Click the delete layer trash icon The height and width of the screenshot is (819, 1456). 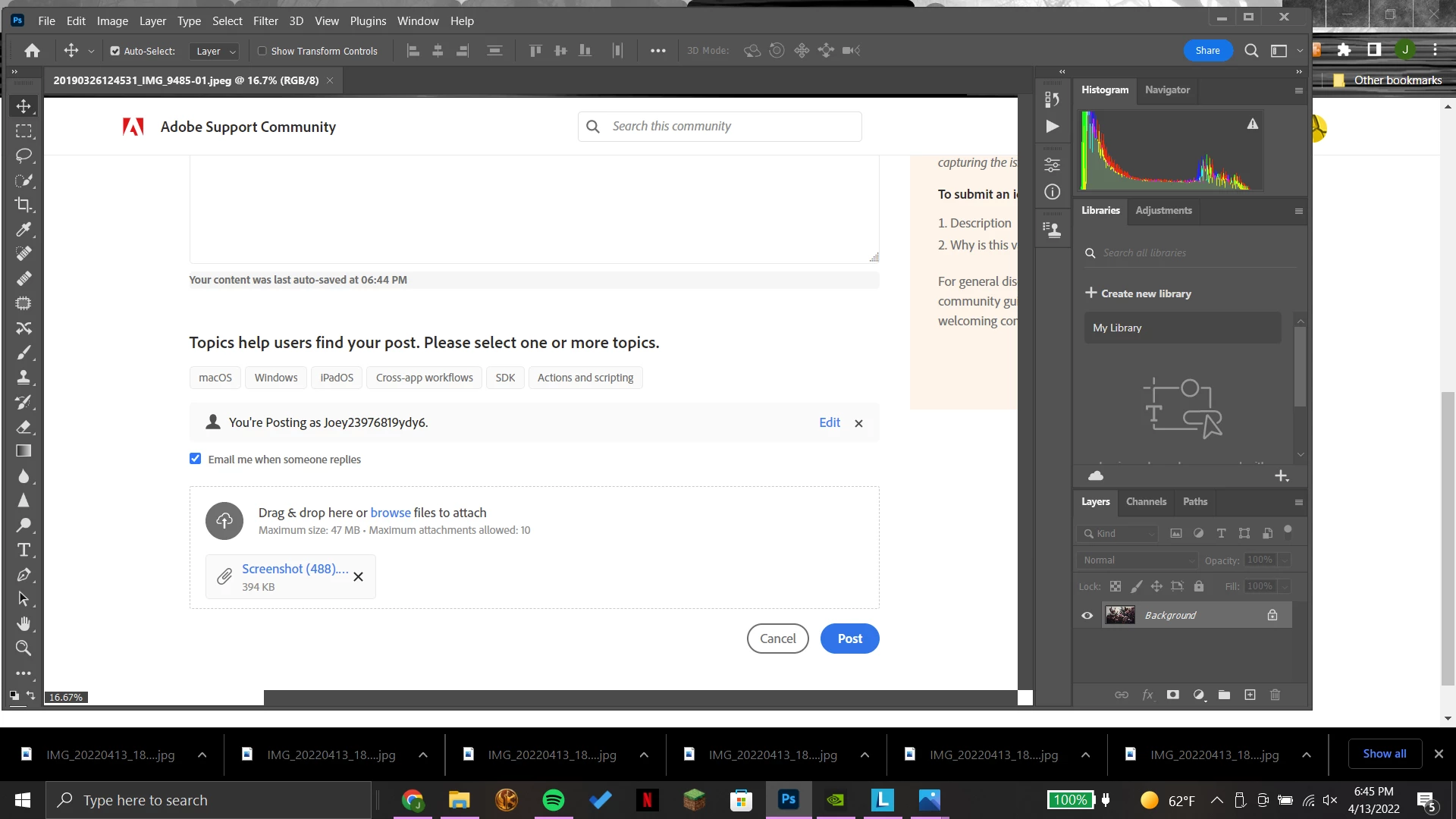1275,695
